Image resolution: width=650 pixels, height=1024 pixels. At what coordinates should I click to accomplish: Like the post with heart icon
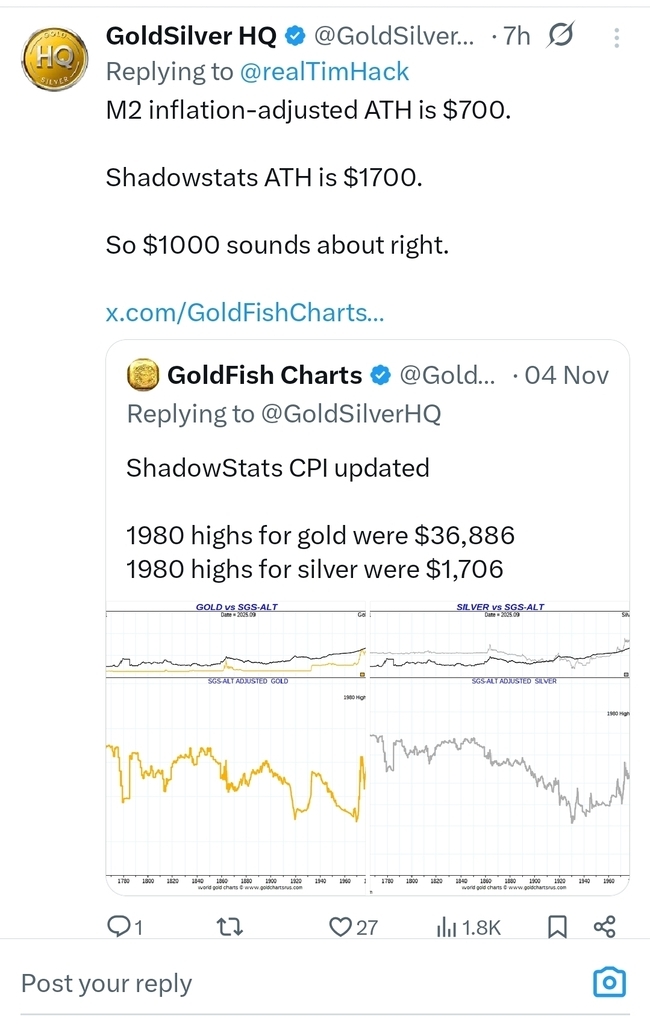click(341, 927)
